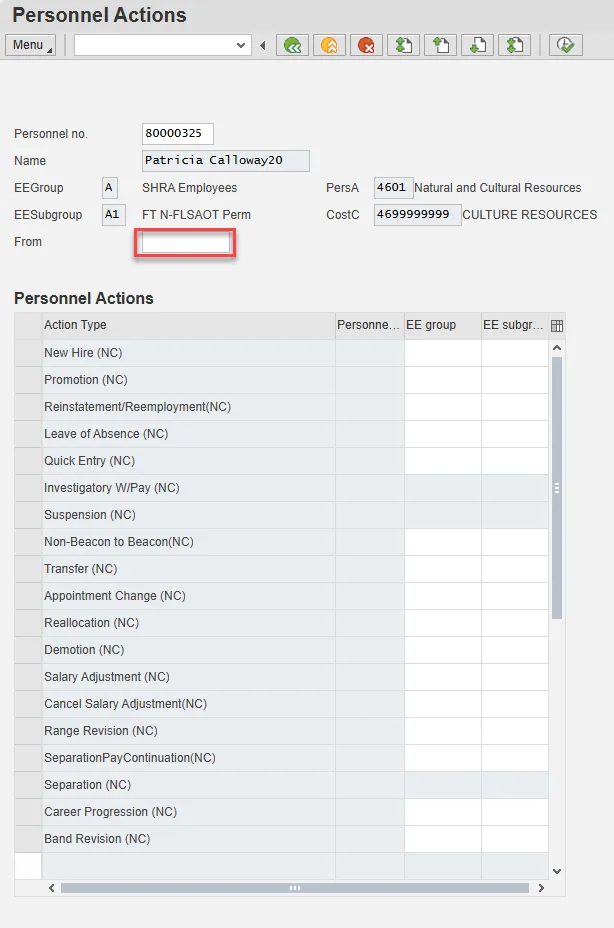Click the horizontal scrollbar right arrow
Viewport: 614px width, 928px height.
click(x=541, y=888)
